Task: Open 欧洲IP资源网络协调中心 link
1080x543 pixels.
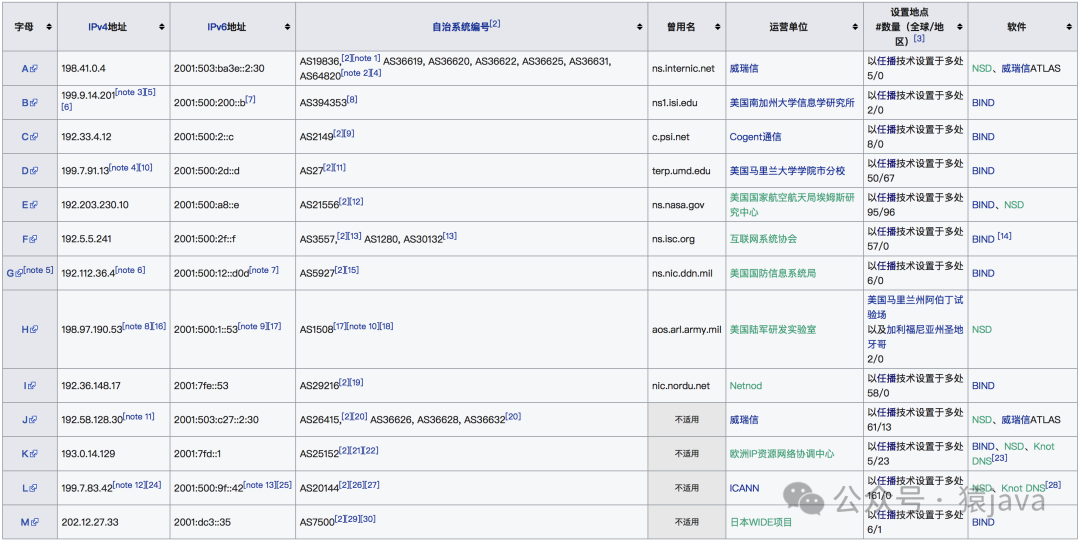Action: coord(782,454)
